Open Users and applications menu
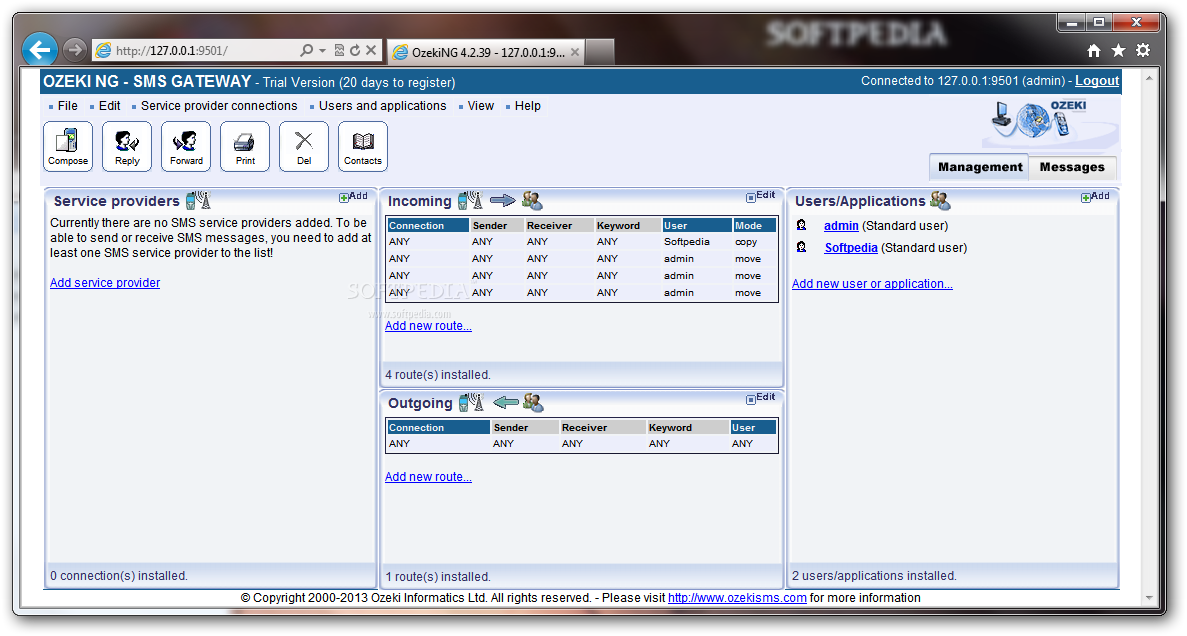This screenshot has height=636, width=1187. [382, 106]
